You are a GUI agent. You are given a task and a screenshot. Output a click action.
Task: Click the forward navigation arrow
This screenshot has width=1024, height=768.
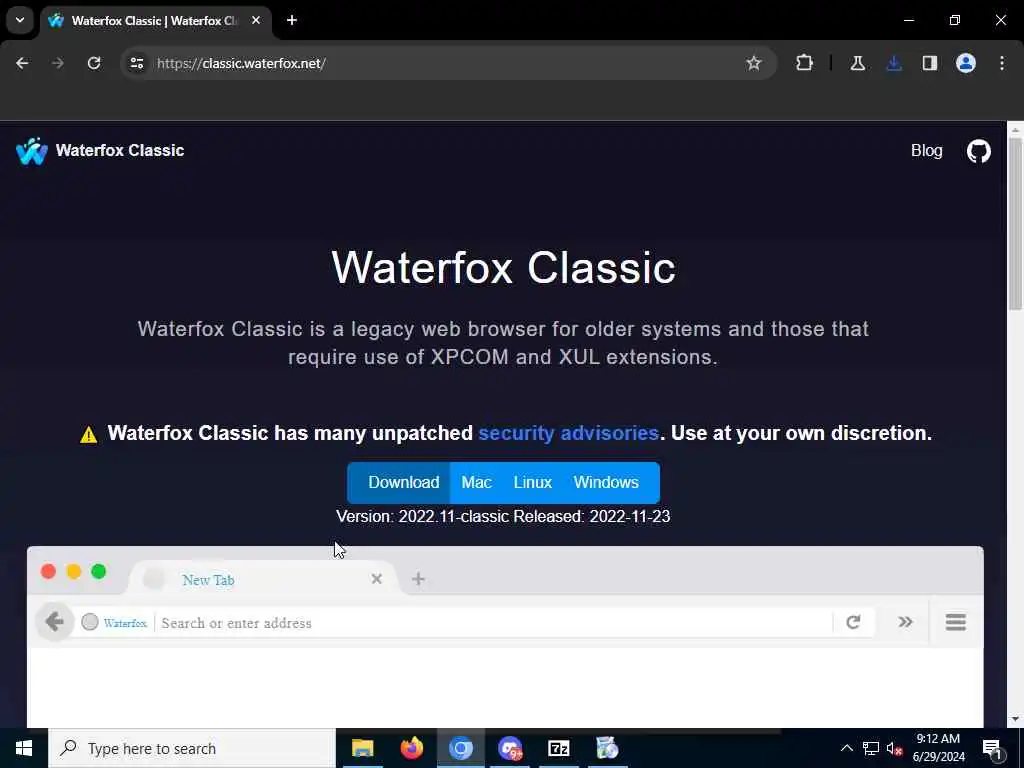(x=58, y=63)
